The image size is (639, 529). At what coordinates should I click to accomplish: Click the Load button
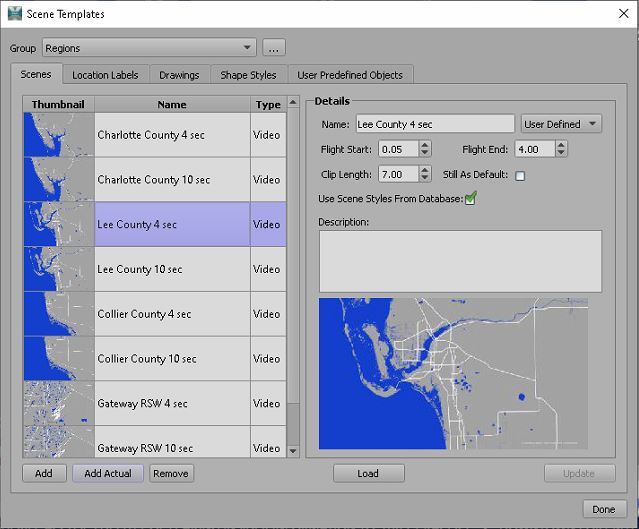(x=368, y=474)
